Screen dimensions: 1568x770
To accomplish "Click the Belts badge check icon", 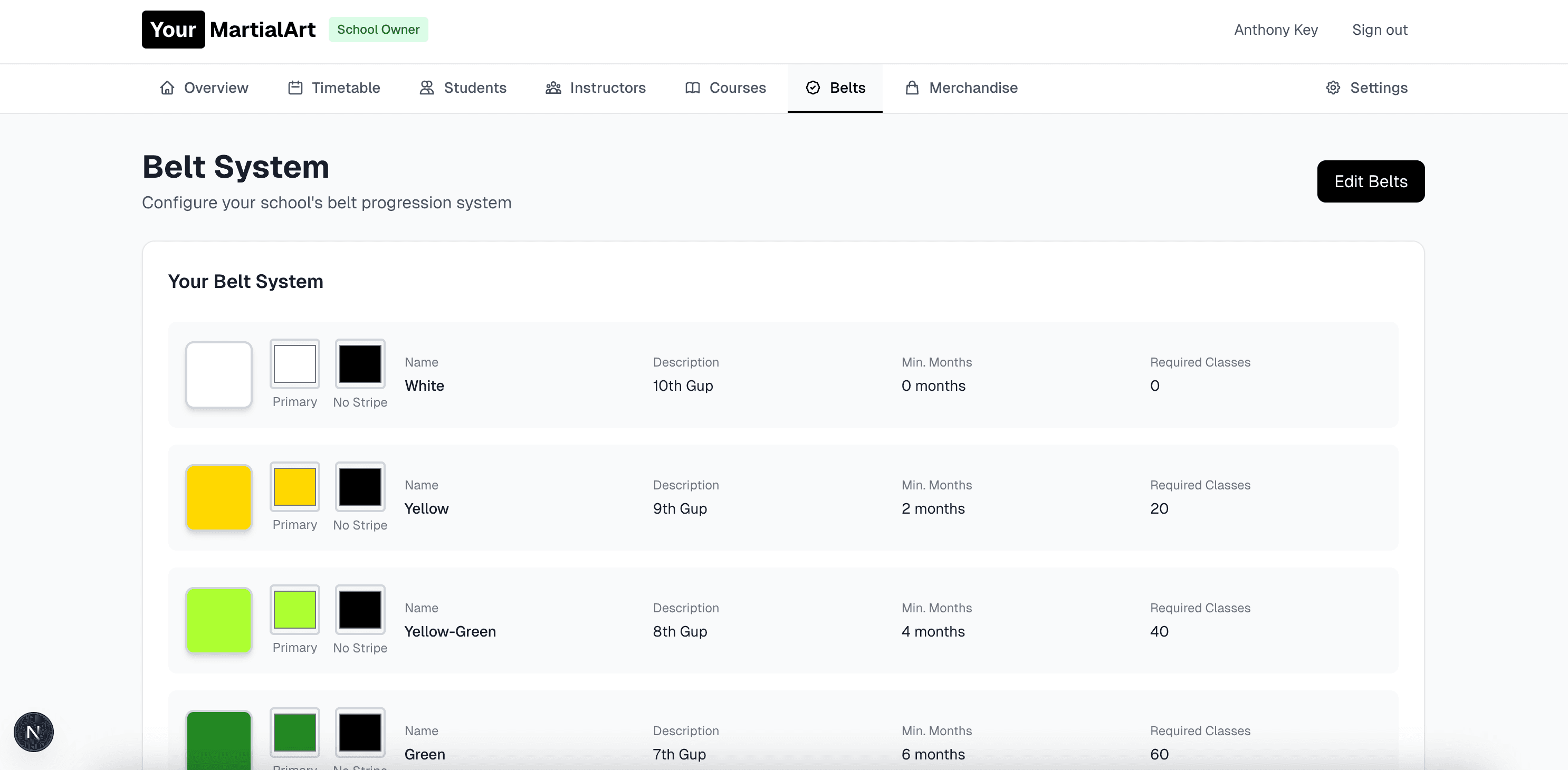I will click(x=812, y=88).
